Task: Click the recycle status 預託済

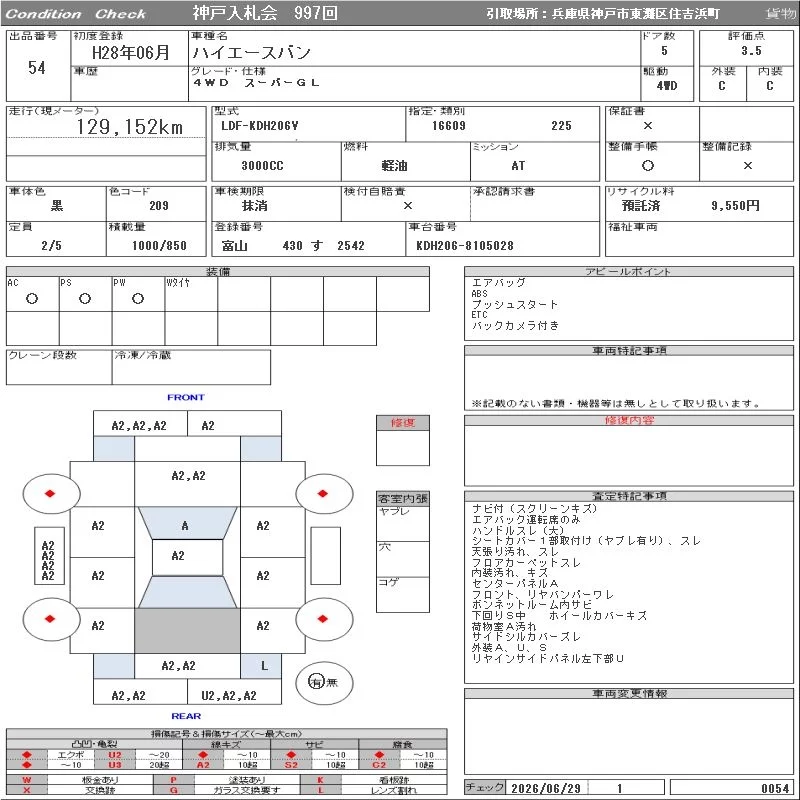Action: [x=641, y=206]
